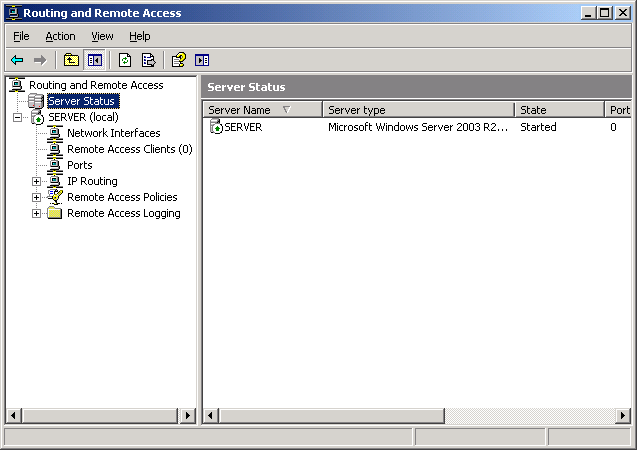This screenshot has width=637, height=450.
Task: Click the Remote Access Logging folder icon
Action: tap(54, 213)
